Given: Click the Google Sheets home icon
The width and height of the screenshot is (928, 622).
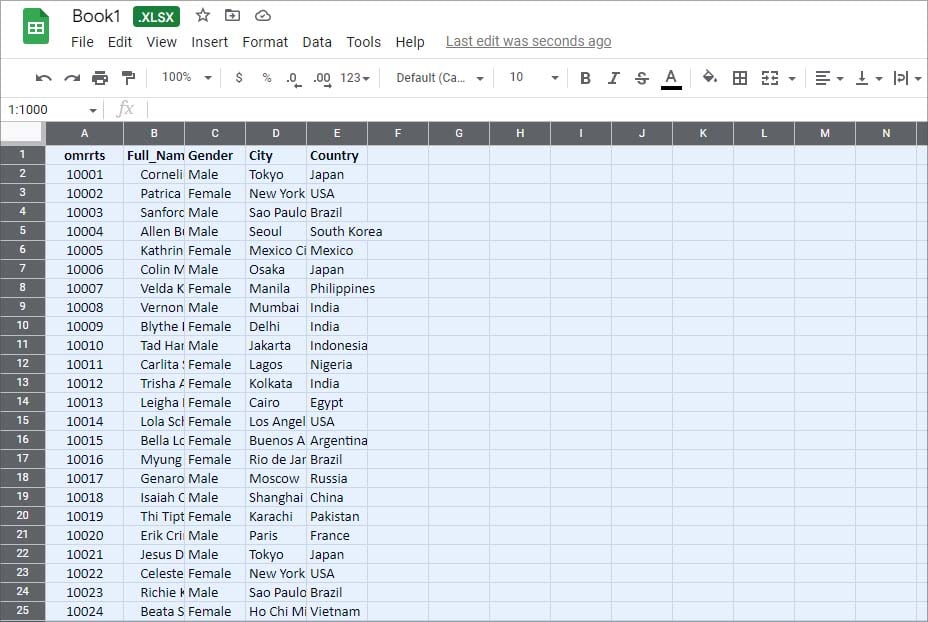Looking at the screenshot, I should click(36, 27).
